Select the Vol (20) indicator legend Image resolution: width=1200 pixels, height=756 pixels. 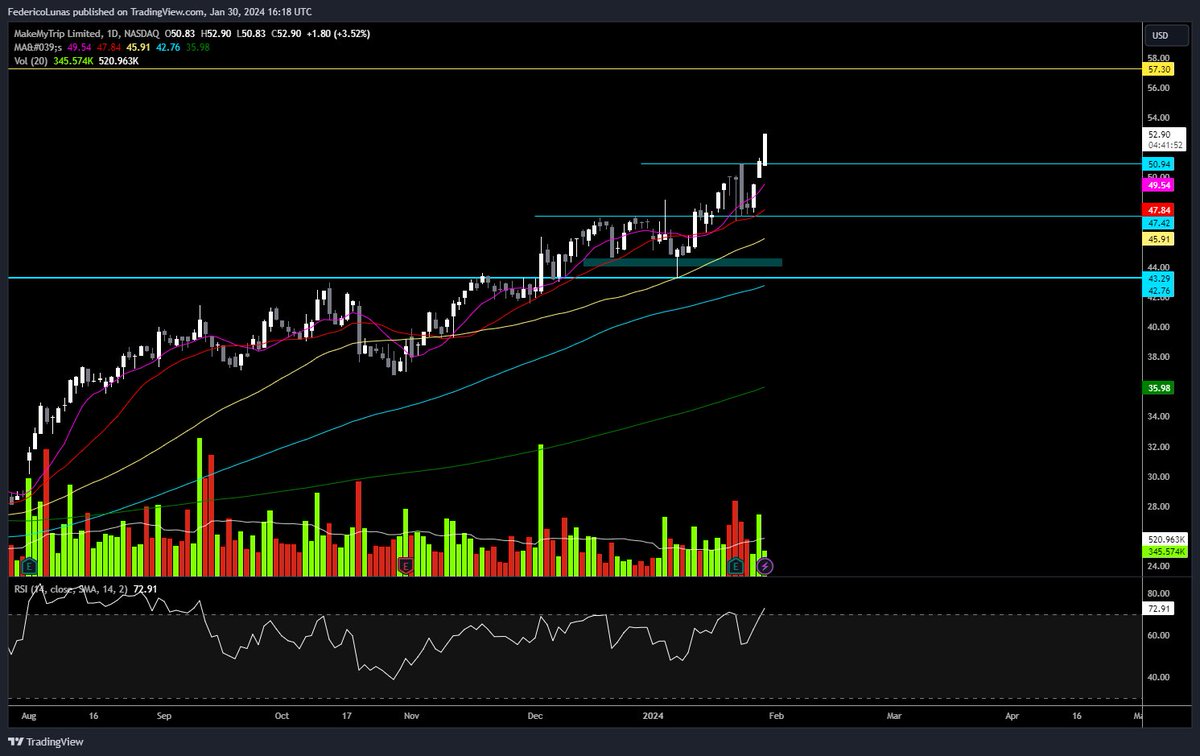[33, 61]
